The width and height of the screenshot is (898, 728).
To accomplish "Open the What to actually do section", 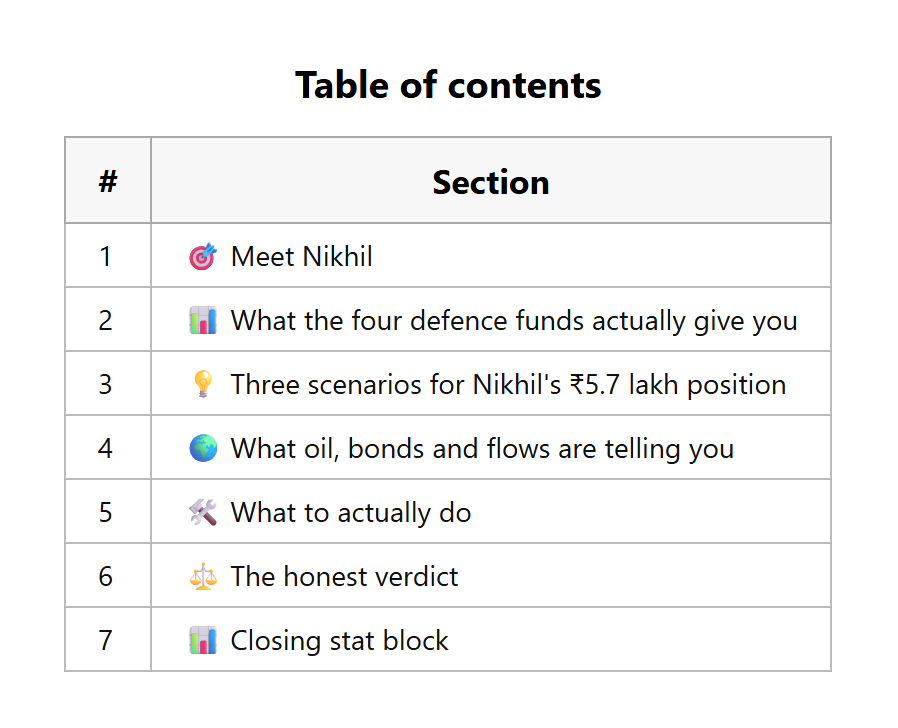I will [x=350, y=513].
